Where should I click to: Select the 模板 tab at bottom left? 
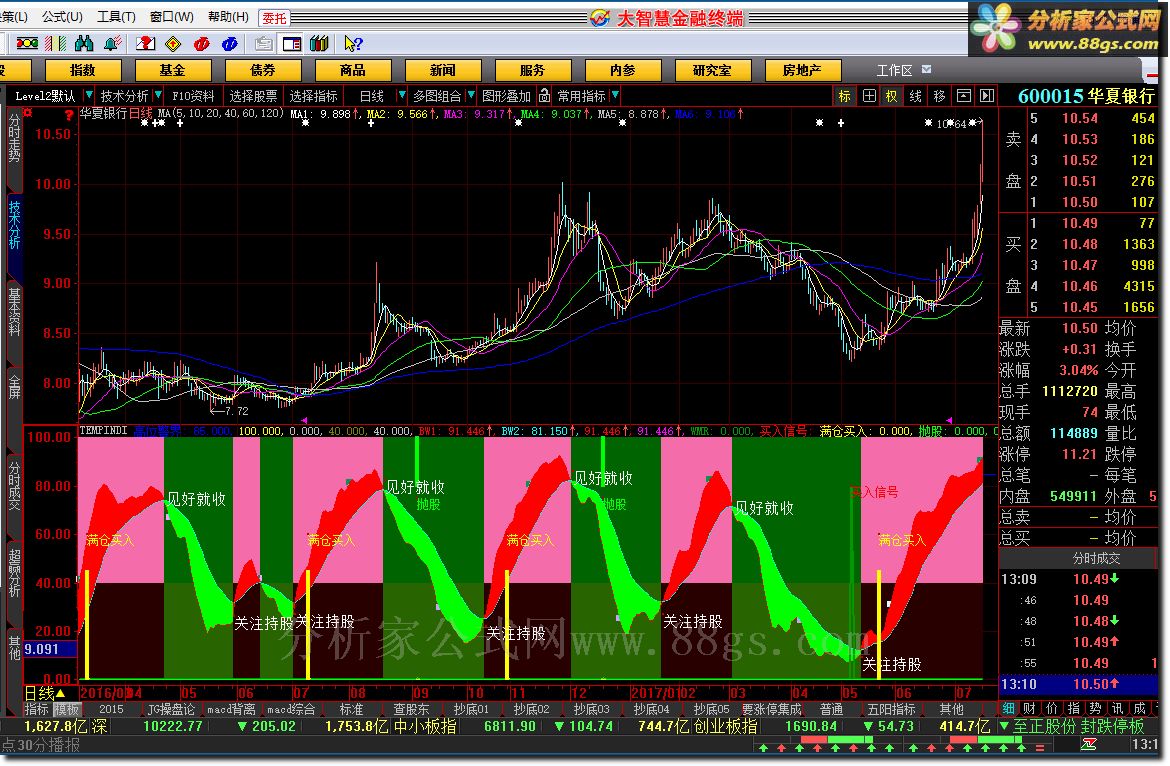click(66, 709)
